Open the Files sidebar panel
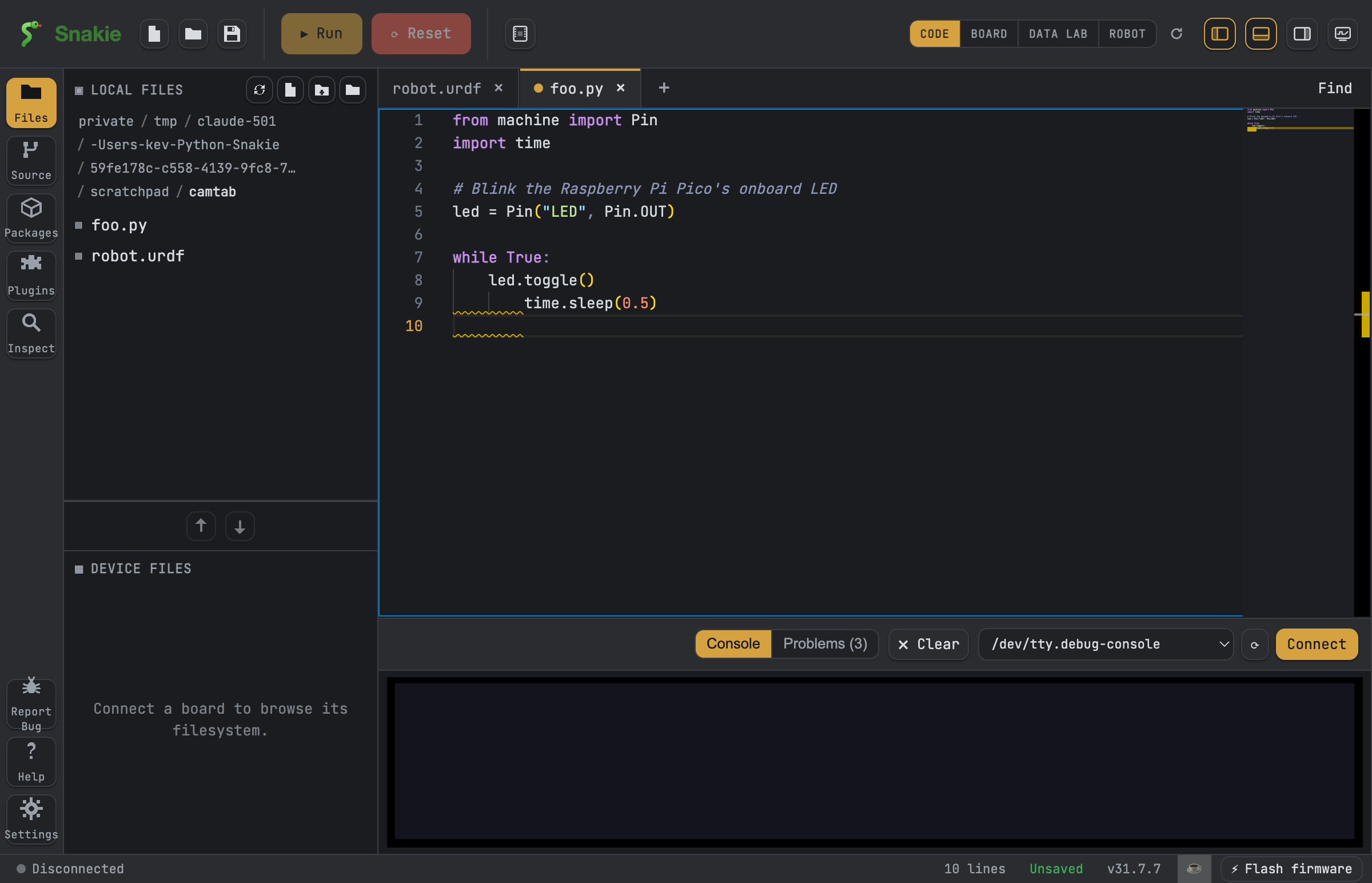 coord(31,103)
